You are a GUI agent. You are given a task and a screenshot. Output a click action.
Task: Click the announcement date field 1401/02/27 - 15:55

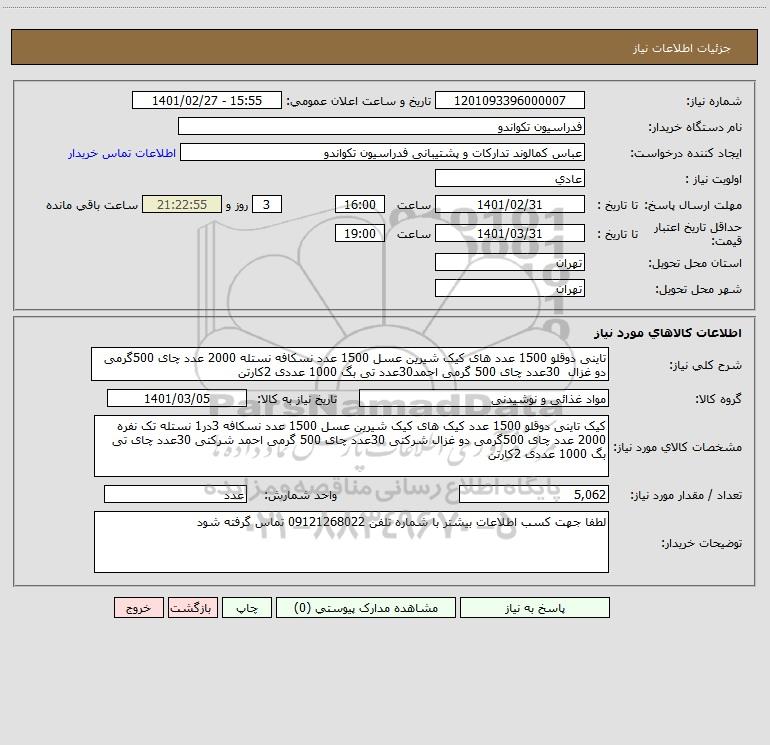(x=207, y=100)
